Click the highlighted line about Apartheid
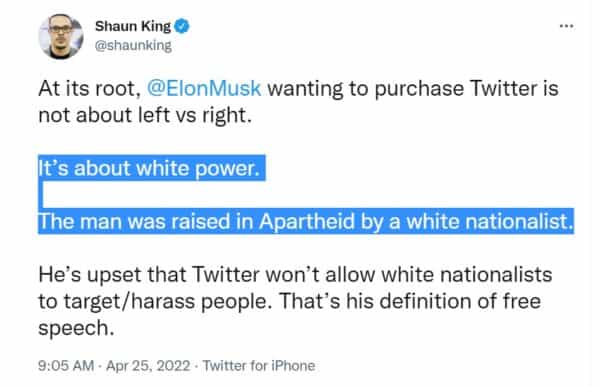This screenshot has width=600, height=387. pos(306,221)
